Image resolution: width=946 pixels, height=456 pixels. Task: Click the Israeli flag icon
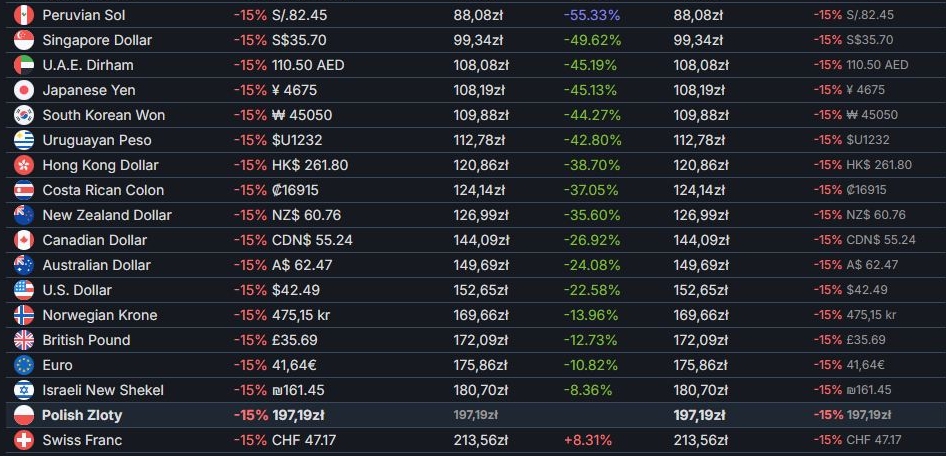click(x=25, y=390)
